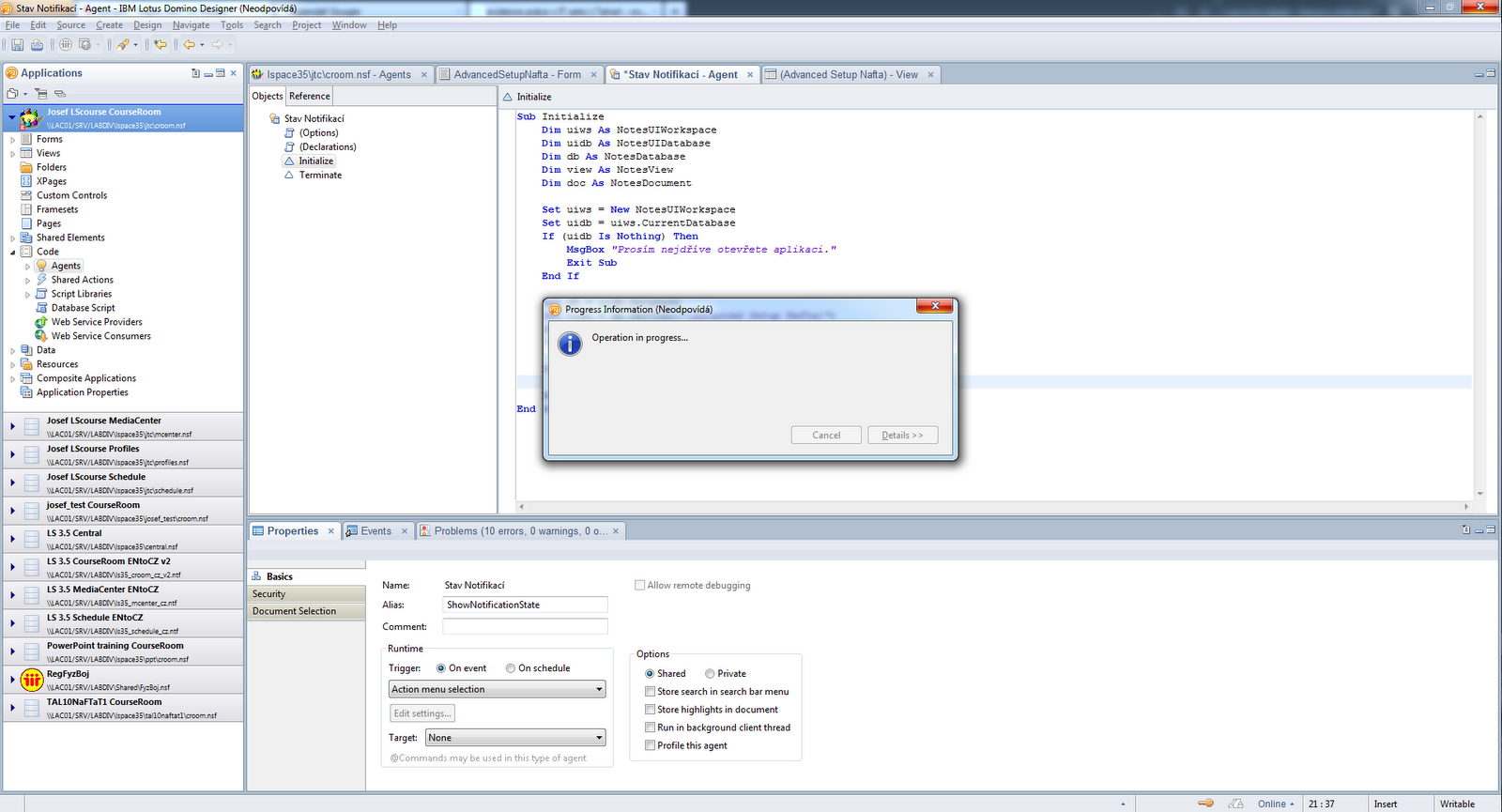Click the yellow Back navigation arrow

[x=189, y=44]
